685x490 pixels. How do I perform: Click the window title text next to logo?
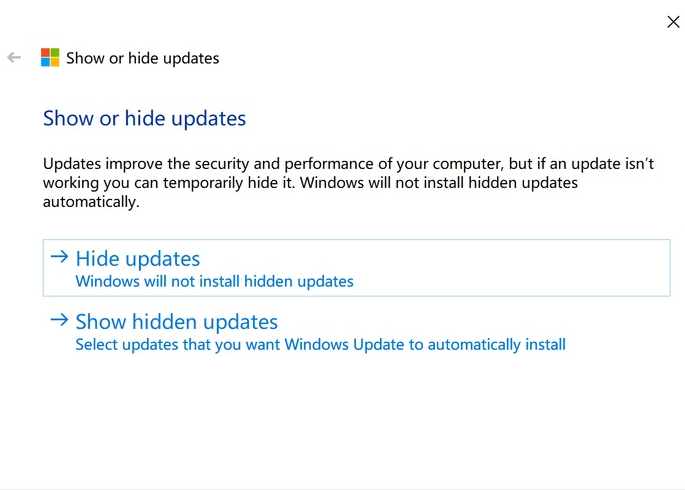[x=143, y=58]
